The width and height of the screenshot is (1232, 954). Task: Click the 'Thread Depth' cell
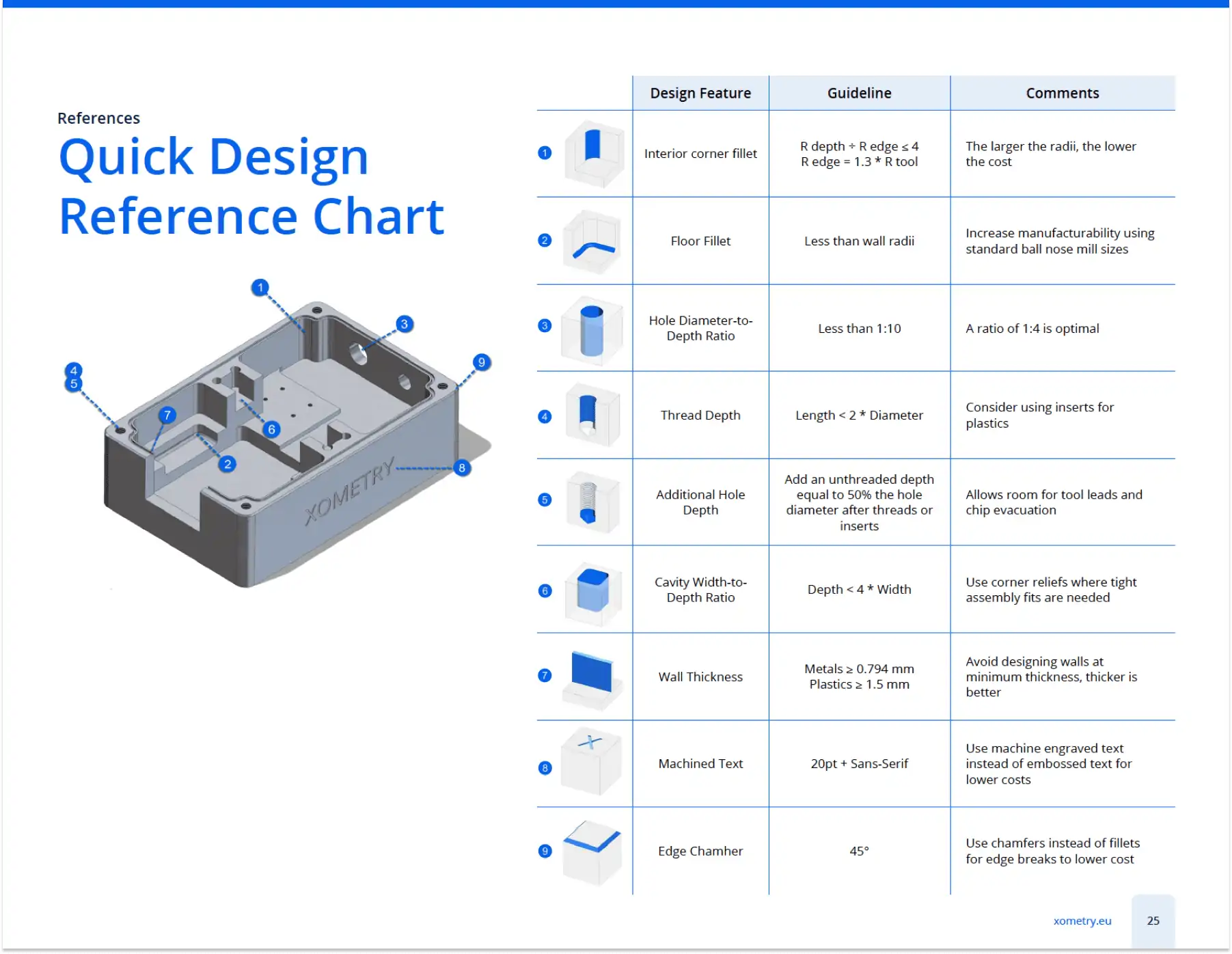coord(700,415)
